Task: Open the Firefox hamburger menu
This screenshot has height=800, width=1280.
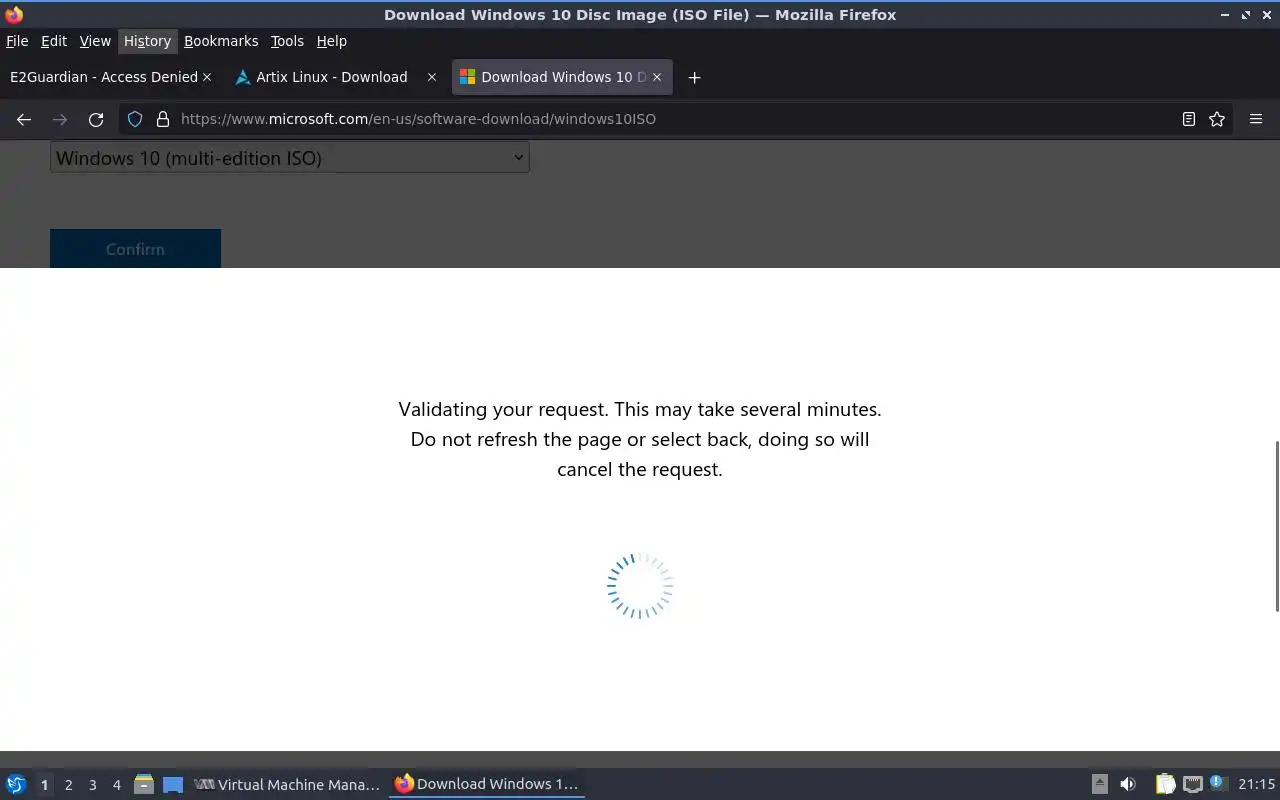Action: [1256, 119]
